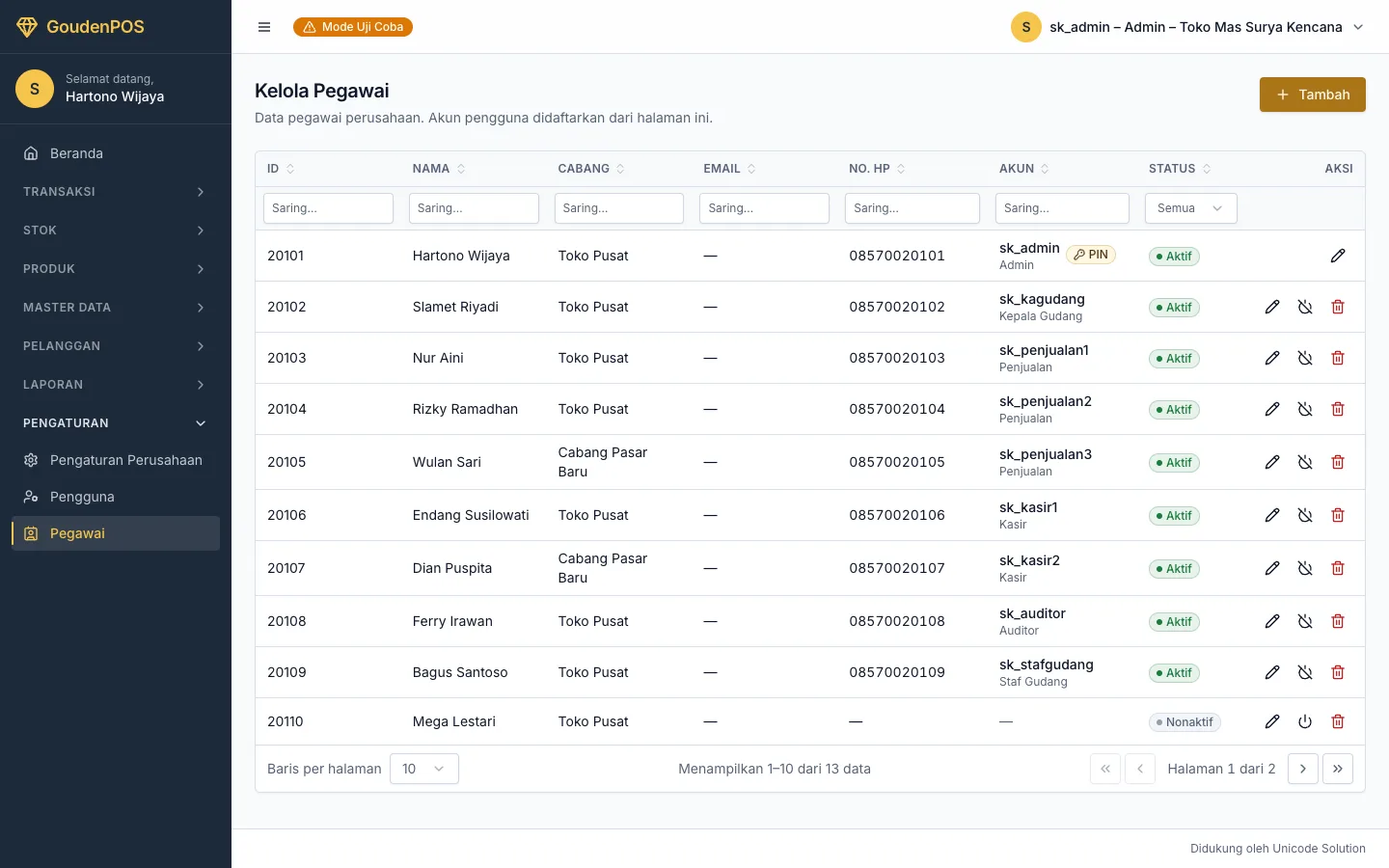Sort the table by ID column
Screen dimensions: 1389x868
tap(281, 169)
